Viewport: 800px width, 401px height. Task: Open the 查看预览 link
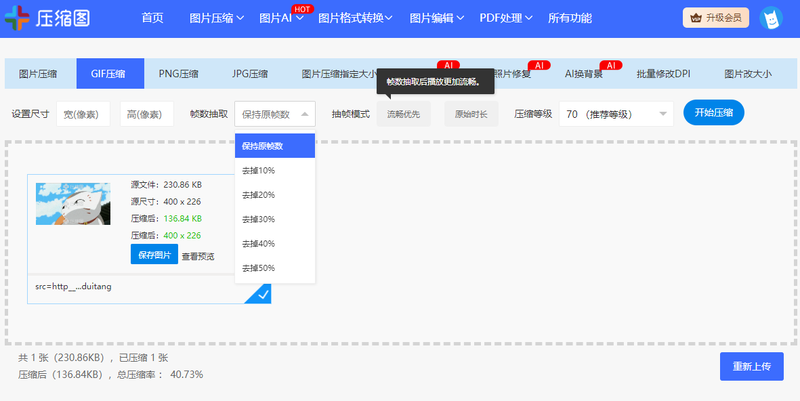[198, 256]
